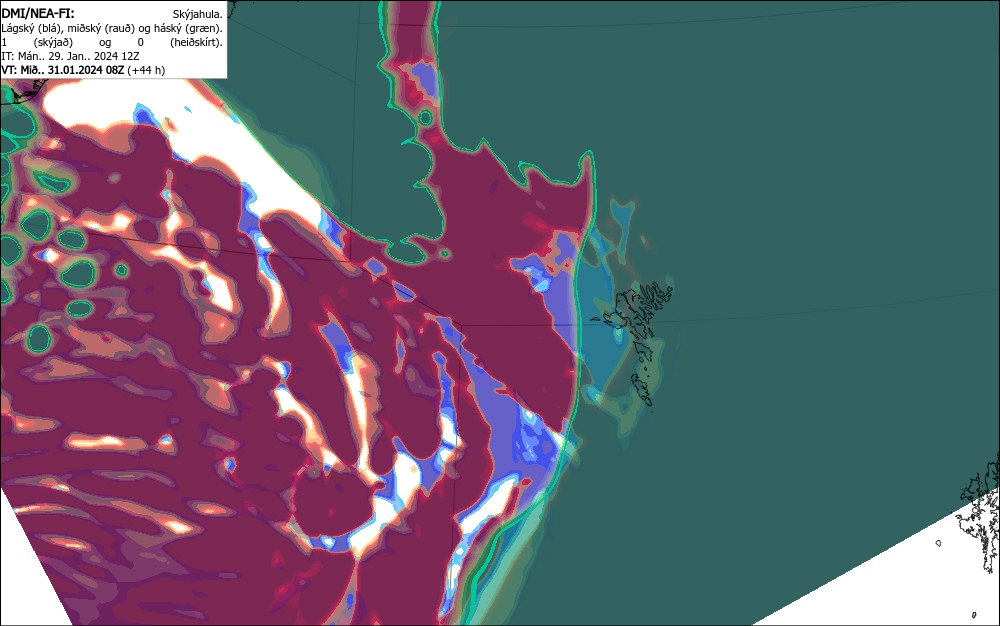Click the initial time line IT: Mán.. 29. Jan.. 2024 12Z
This screenshot has height=626, width=1000.
tap(70, 56)
